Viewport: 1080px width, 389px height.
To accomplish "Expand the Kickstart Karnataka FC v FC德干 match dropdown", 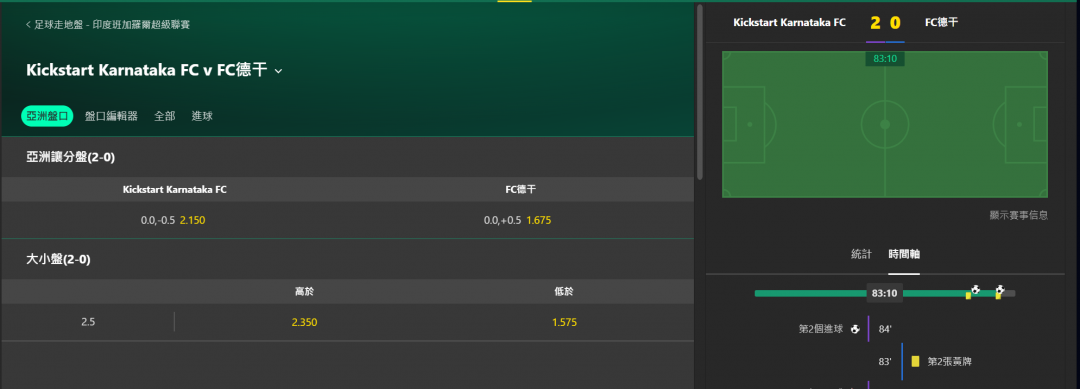I will pos(278,71).
